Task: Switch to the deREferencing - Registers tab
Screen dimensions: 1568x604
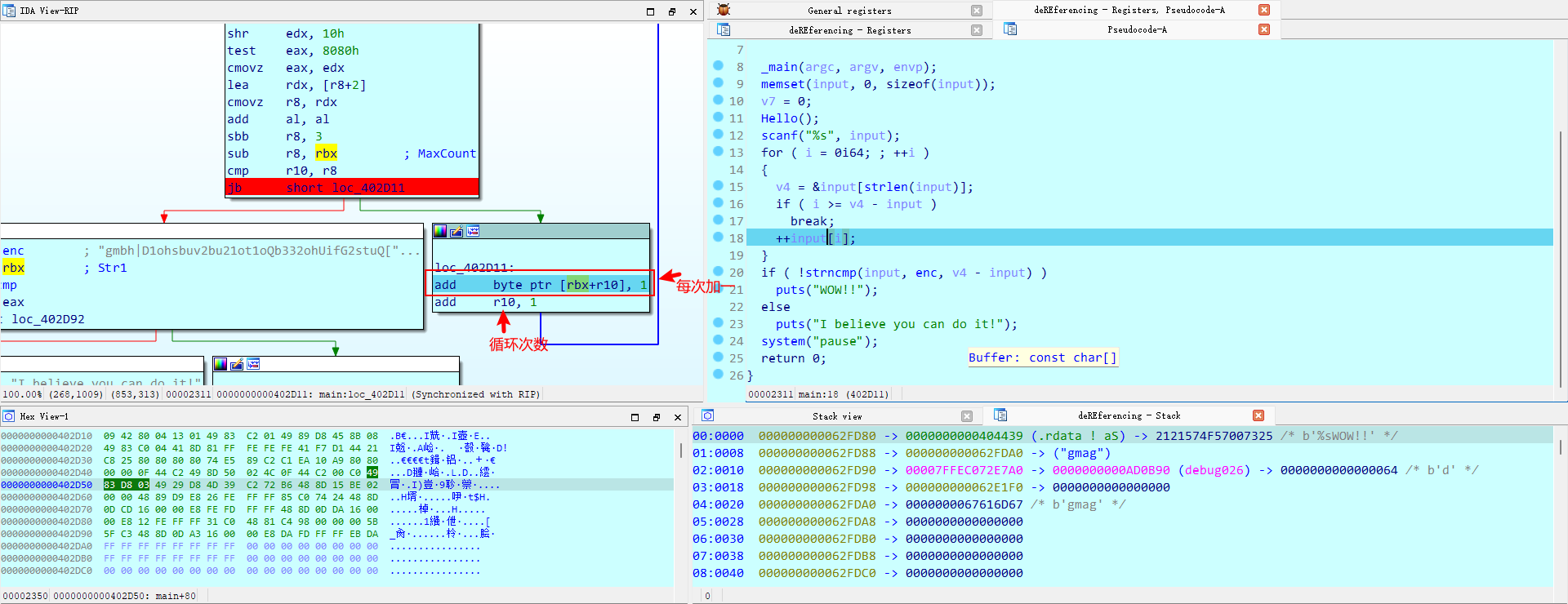Action: tap(849, 30)
